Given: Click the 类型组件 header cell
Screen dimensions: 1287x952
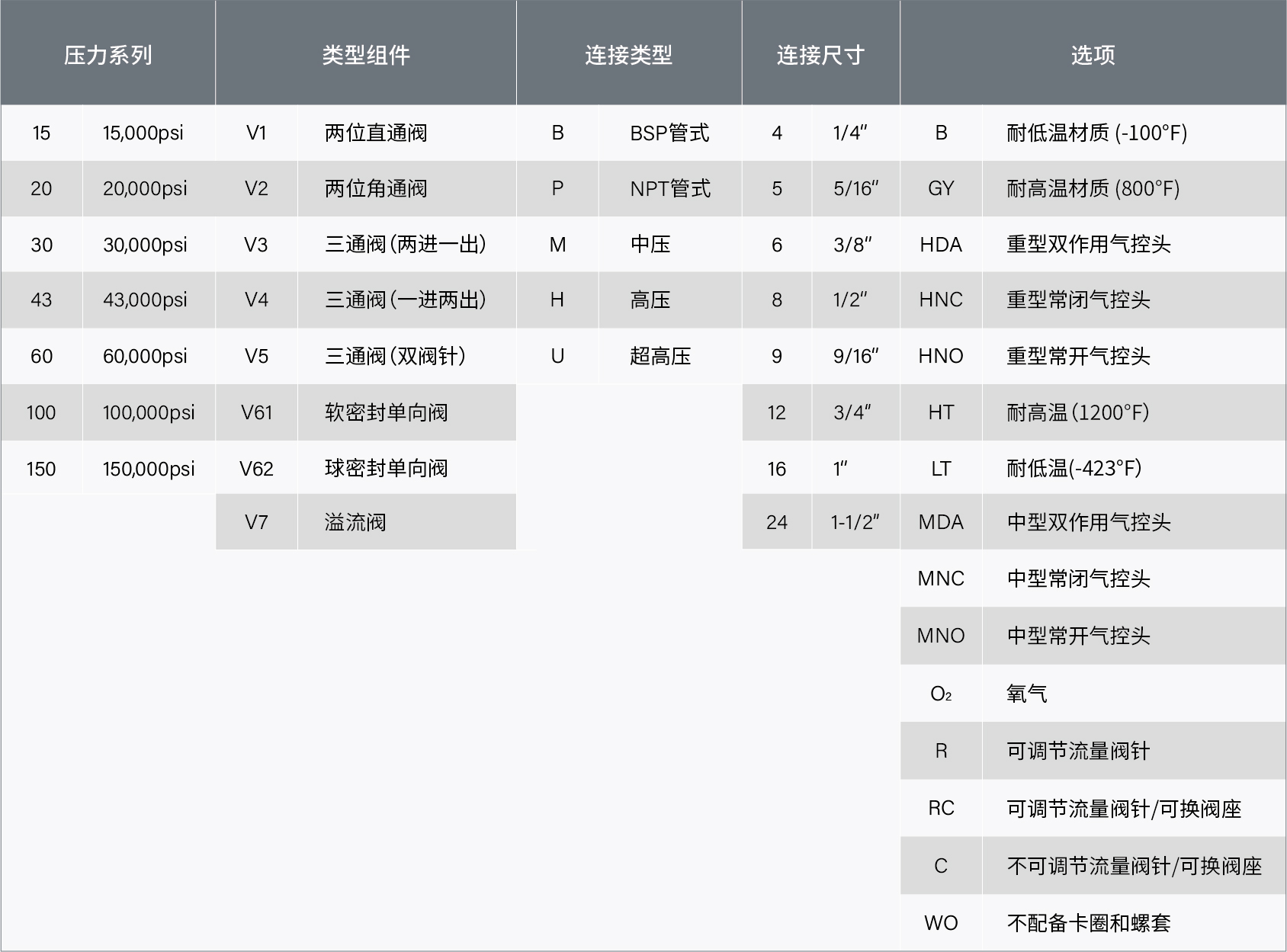Looking at the screenshot, I should (366, 53).
